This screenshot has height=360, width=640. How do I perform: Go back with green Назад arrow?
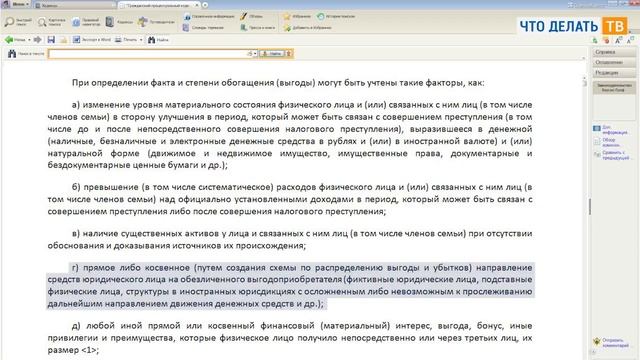click(15, 40)
